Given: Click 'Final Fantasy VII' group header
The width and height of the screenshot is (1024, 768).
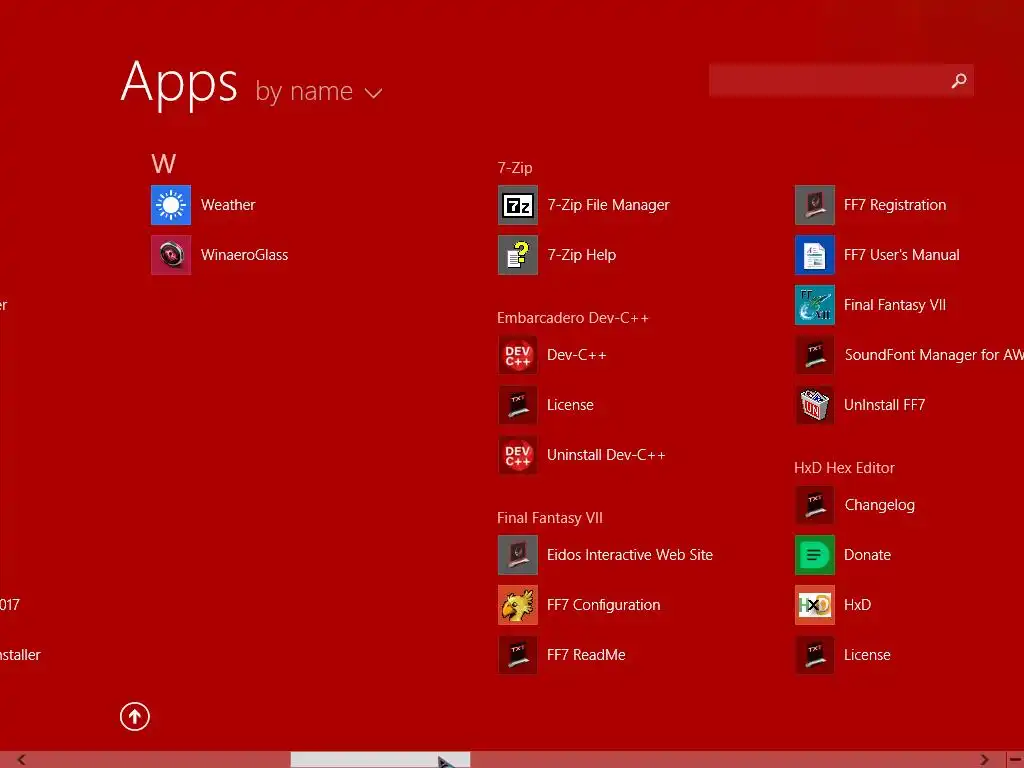Looking at the screenshot, I should tap(550, 518).
